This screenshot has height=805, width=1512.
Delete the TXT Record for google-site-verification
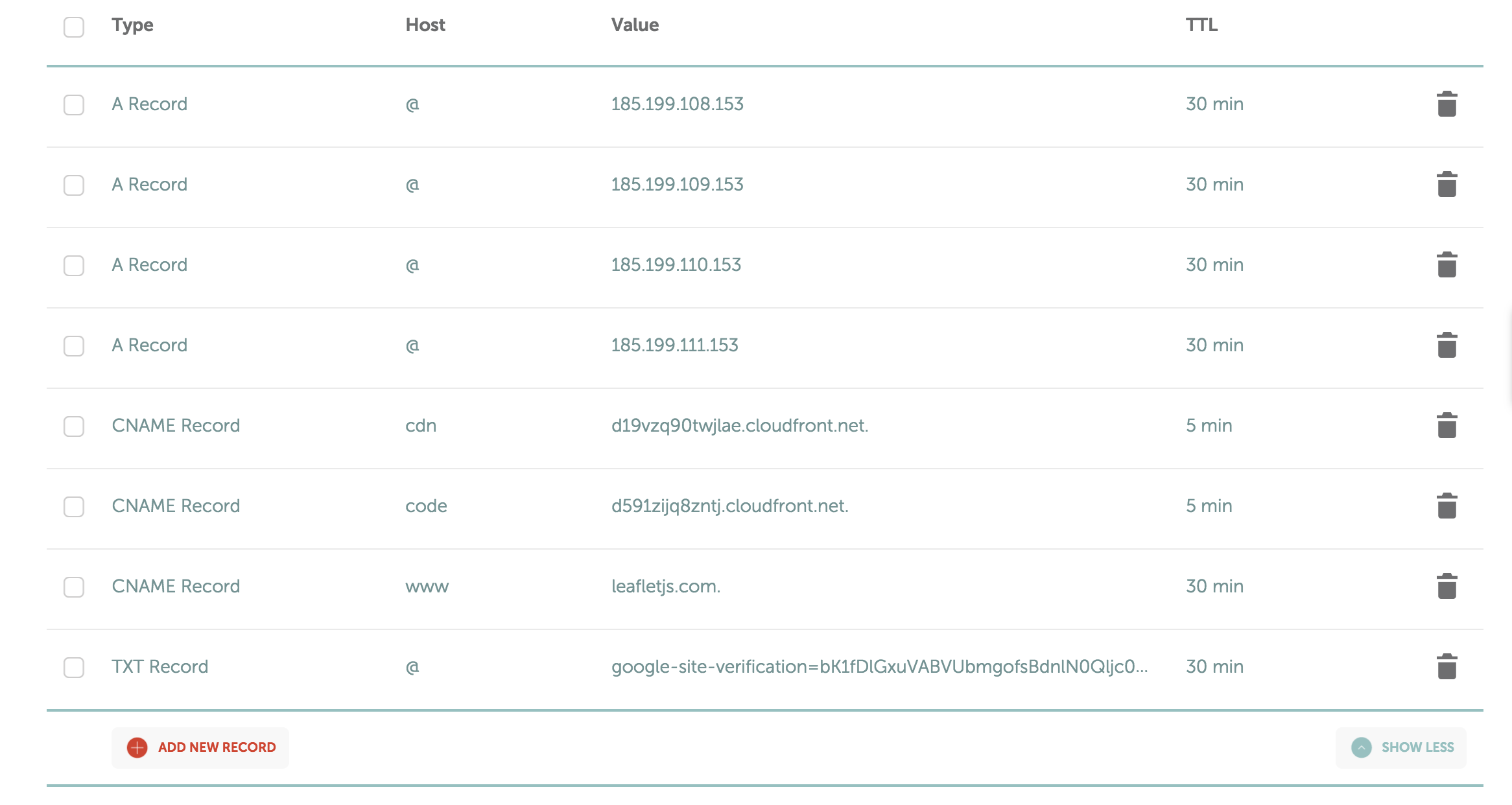click(x=1446, y=666)
